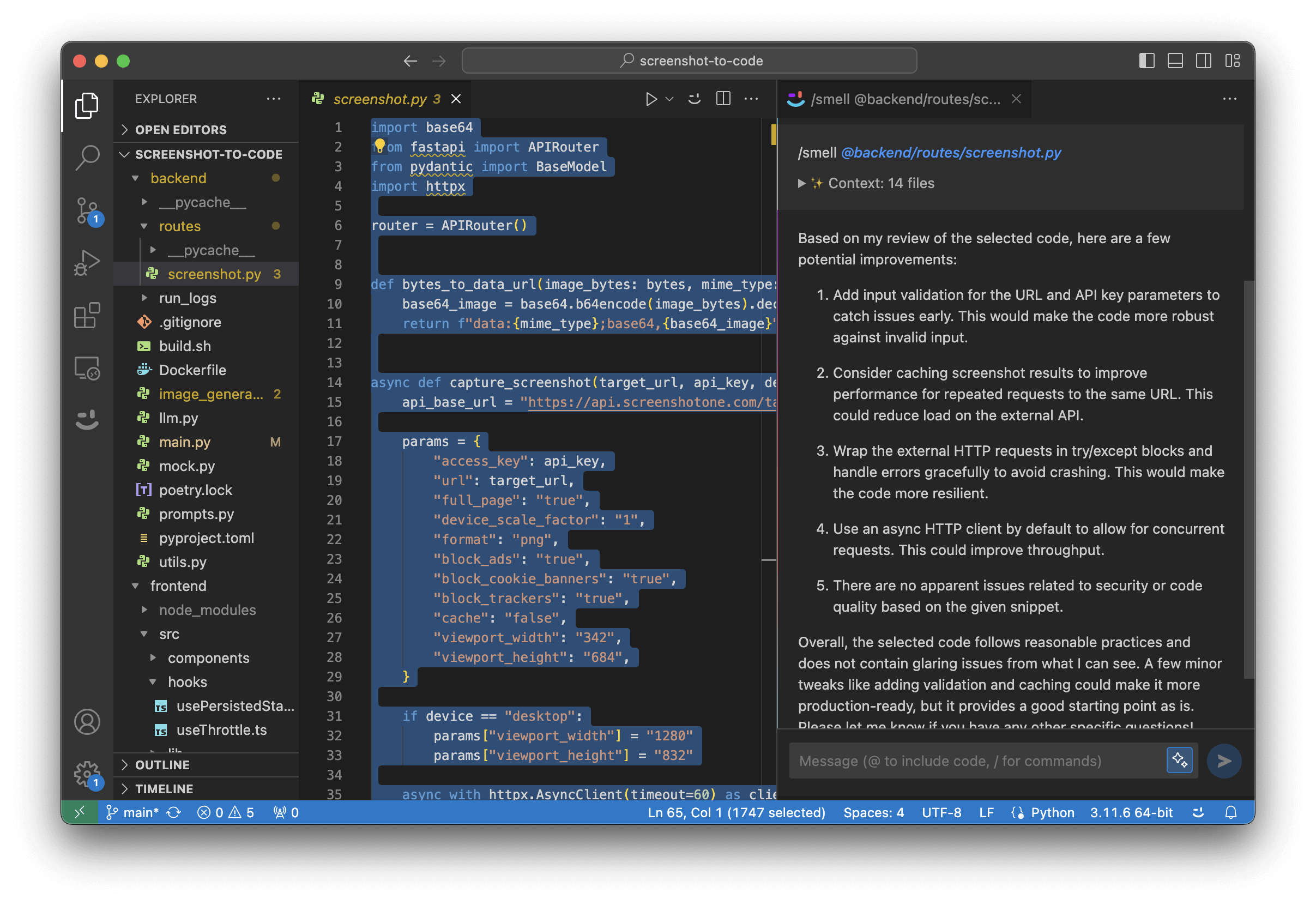Go forward with the navigation arrow
The width and height of the screenshot is (1316, 905).
pyautogui.click(x=439, y=61)
